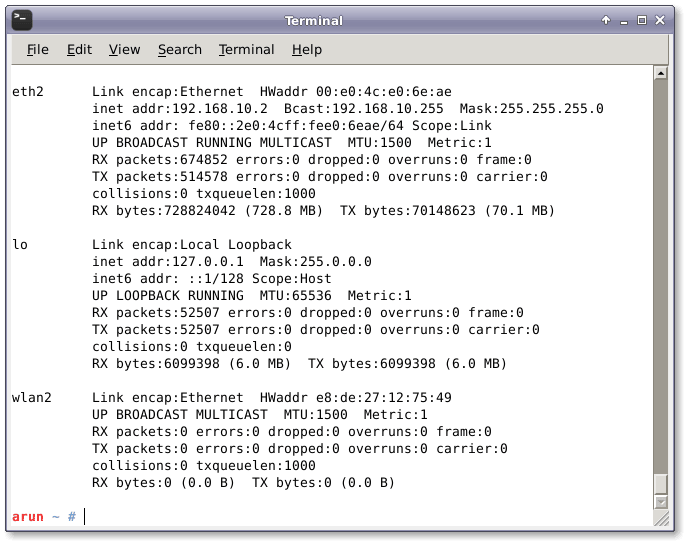Open the Search menu
Screen dimensions: 684x541
point(179,50)
